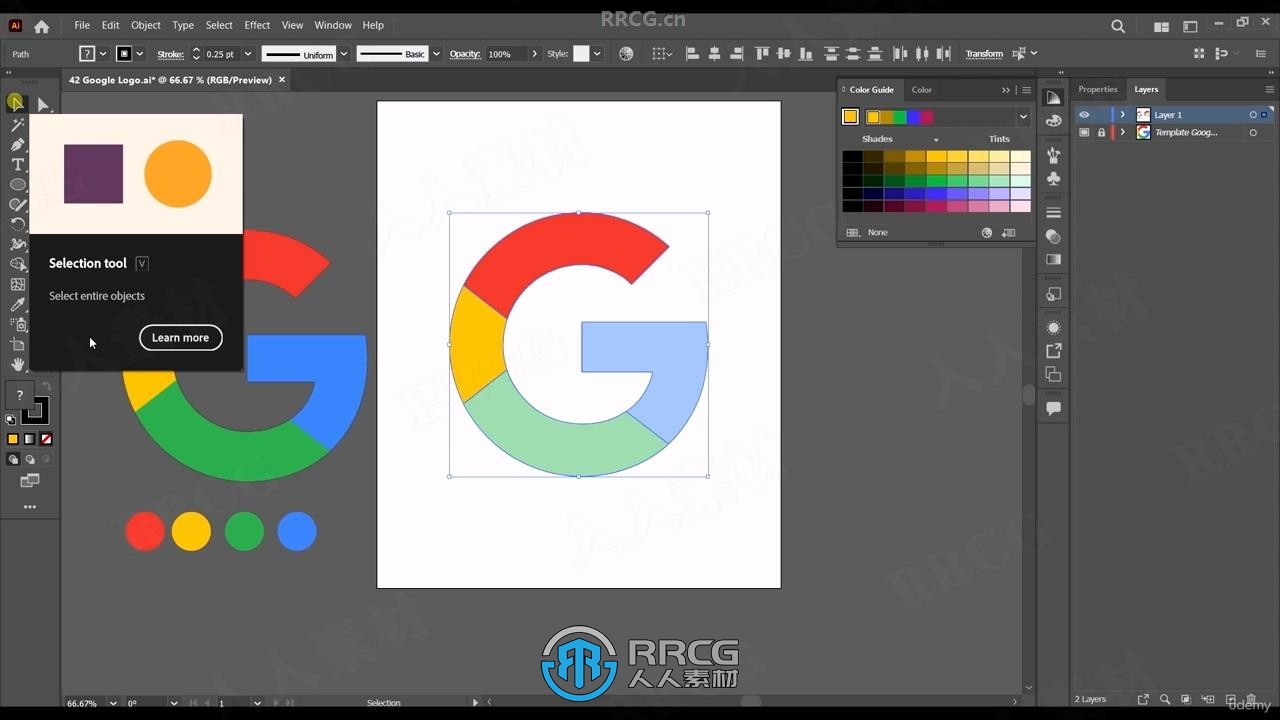The width and height of the screenshot is (1280, 720).
Task: Select the Direct Selection tool
Action: (43, 103)
